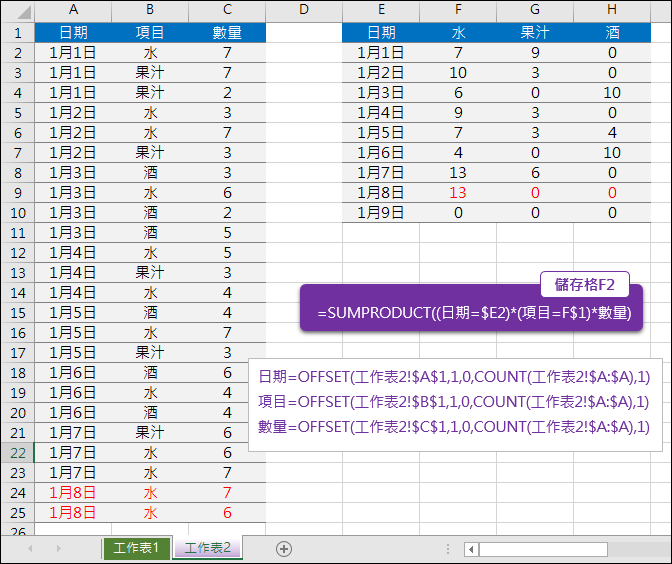Click the previous sheet navigation arrow
This screenshot has width=672, height=564.
30,548
